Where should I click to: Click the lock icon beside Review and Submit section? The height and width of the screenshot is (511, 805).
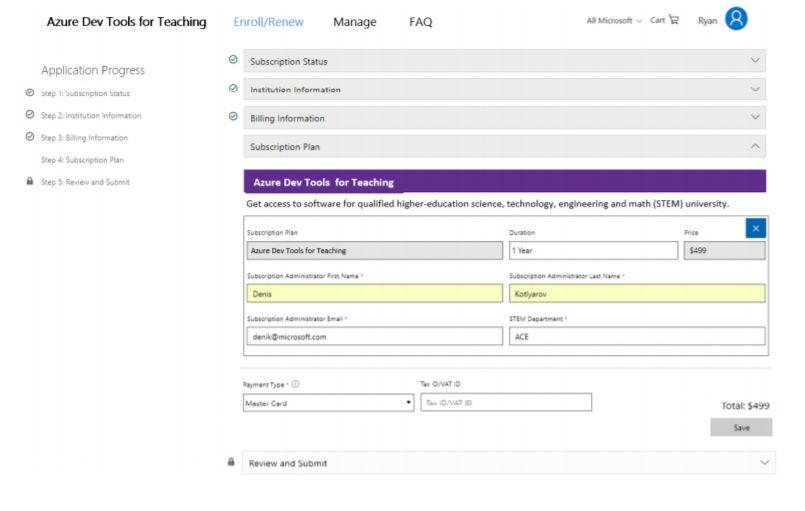(x=231, y=462)
